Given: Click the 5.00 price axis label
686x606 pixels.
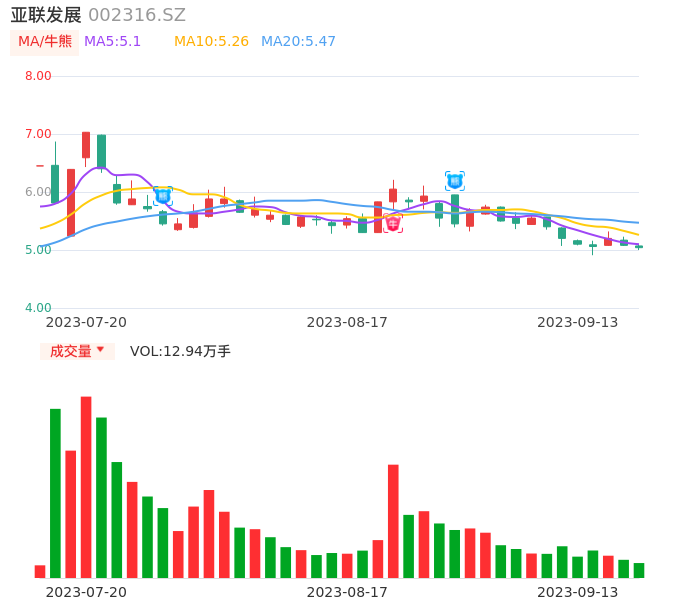Looking at the screenshot, I should coord(38,250).
